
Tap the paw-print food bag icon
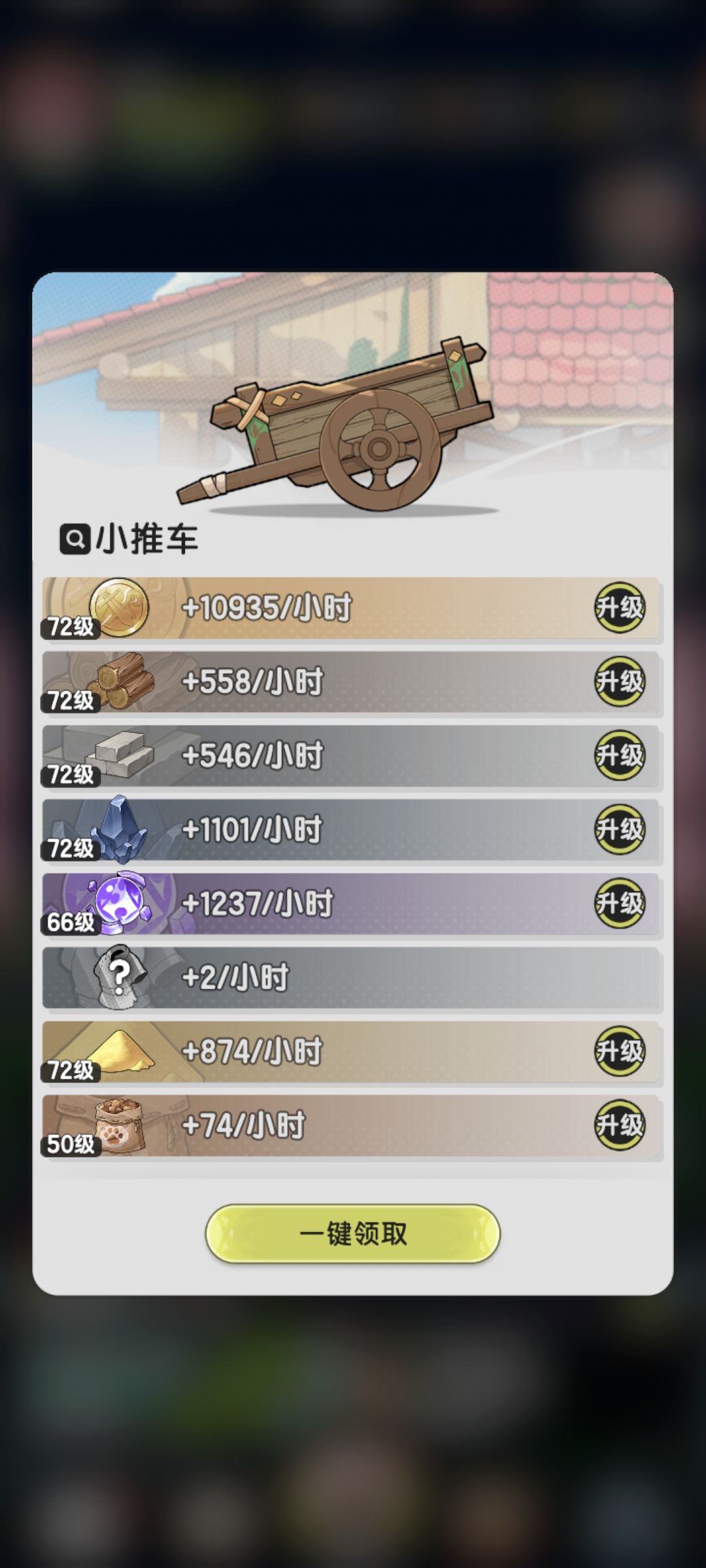pyautogui.click(x=120, y=1125)
